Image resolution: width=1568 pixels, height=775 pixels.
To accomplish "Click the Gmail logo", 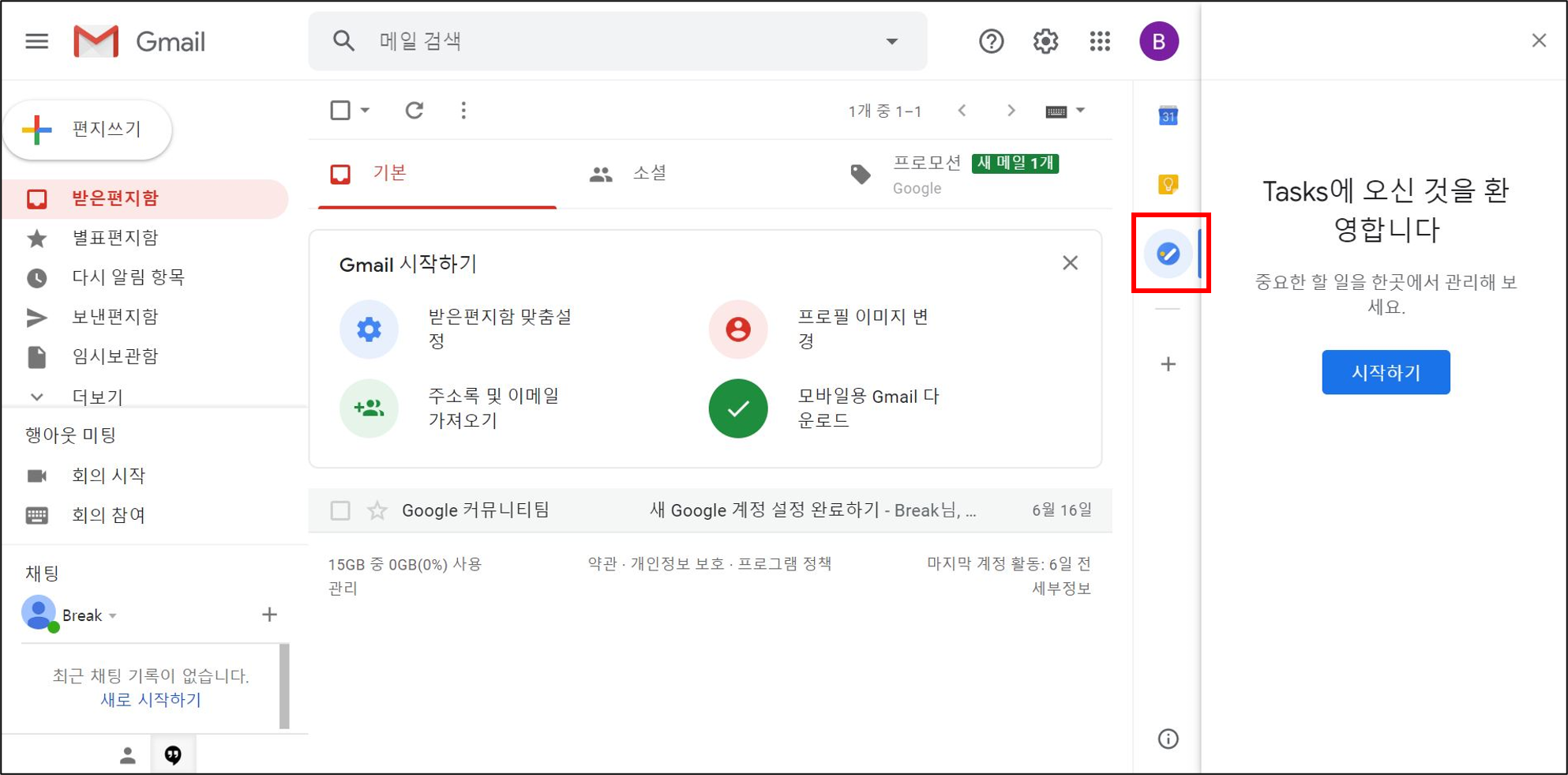I will point(140,41).
